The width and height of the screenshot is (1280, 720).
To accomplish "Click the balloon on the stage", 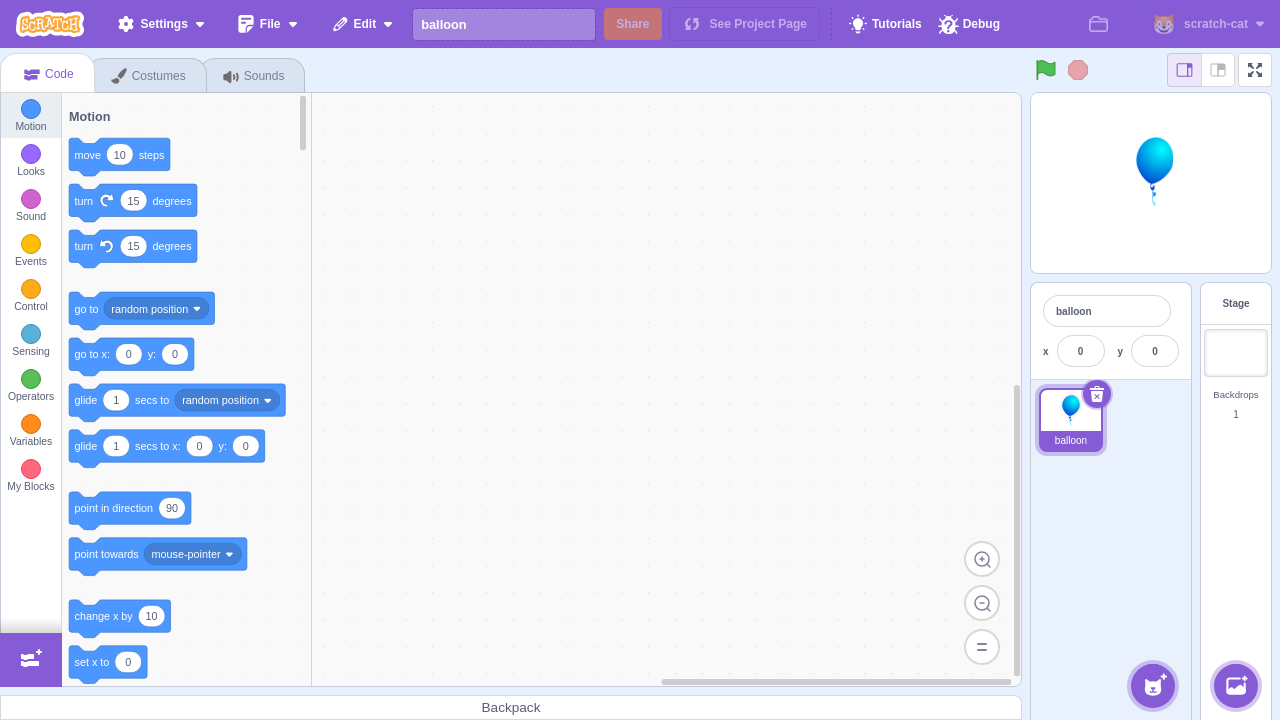I will [x=1154, y=171].
